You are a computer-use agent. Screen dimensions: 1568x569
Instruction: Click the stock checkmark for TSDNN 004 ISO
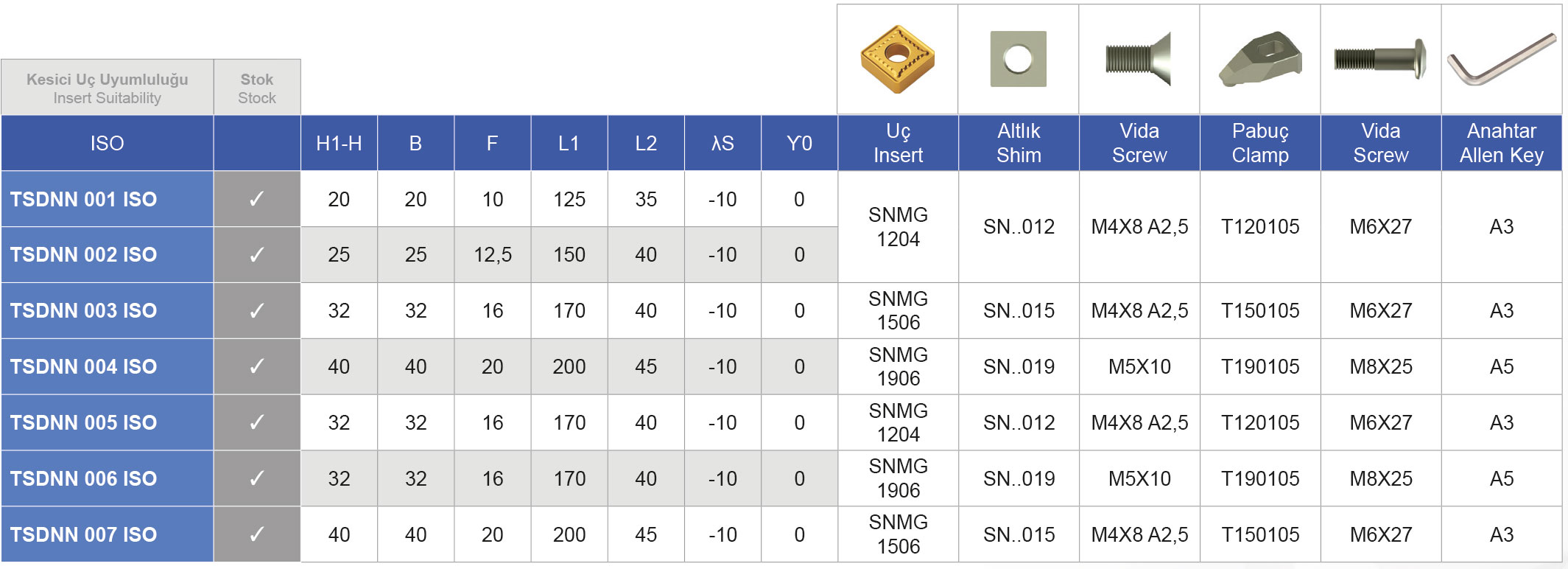click(x=257, y=366)
